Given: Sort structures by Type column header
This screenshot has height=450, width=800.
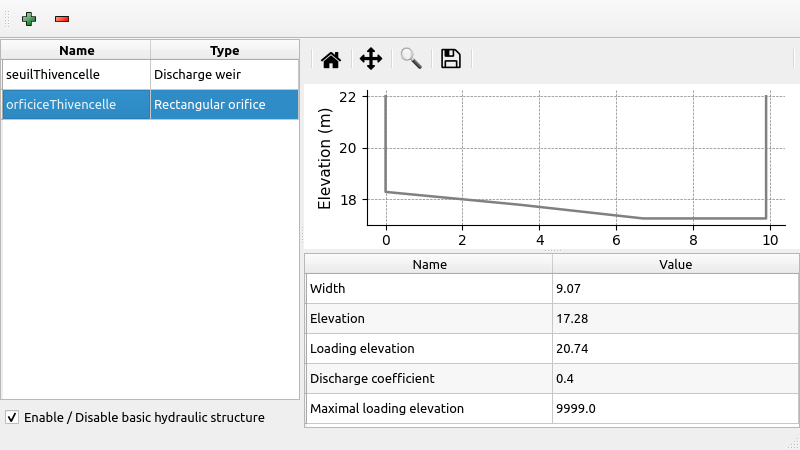Looking at the screenshot, I should click(x=224, y=50).
